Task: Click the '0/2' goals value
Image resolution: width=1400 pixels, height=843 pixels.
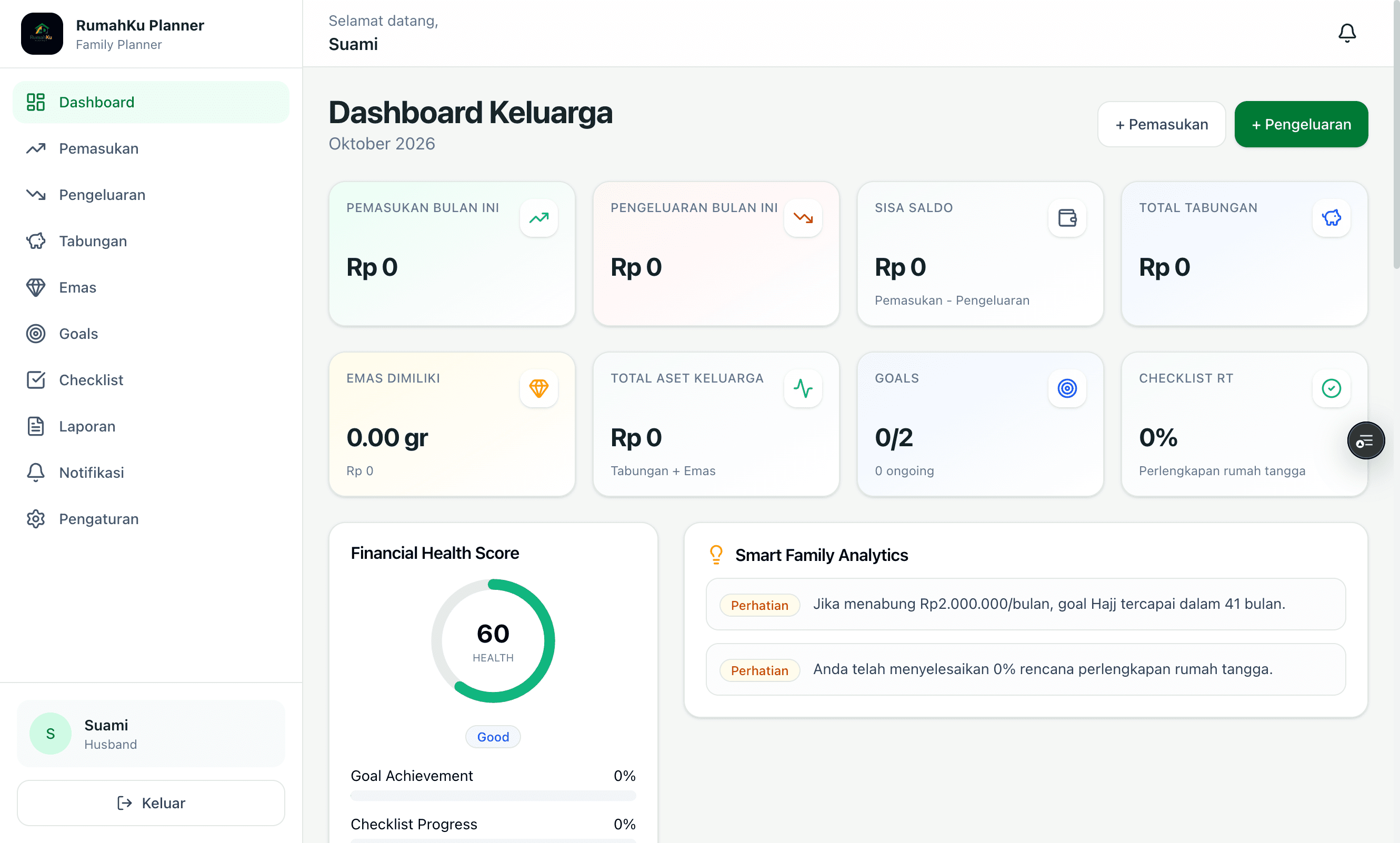Action: (x=894, y=437)
